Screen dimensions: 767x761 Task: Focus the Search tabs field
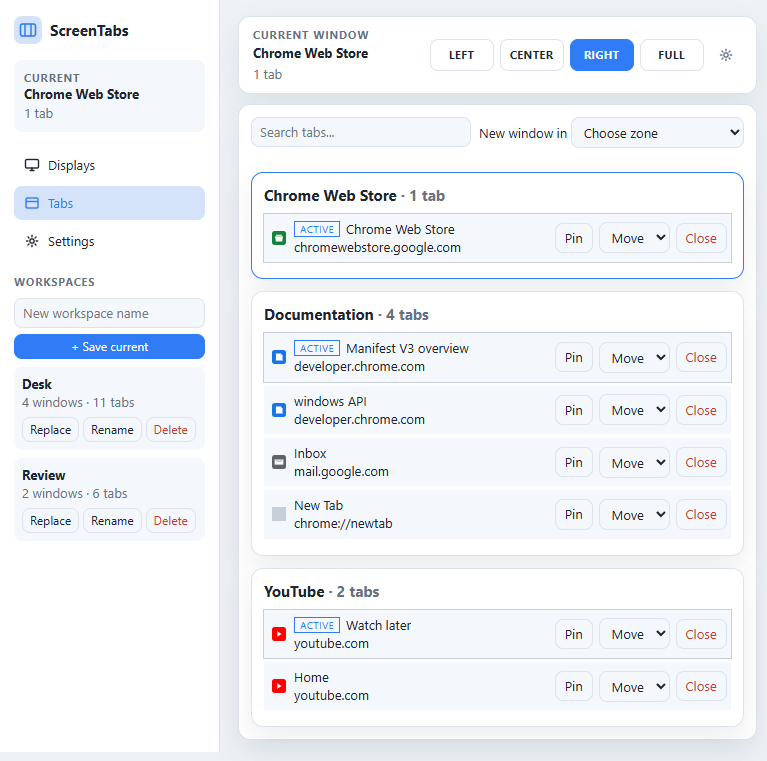pyautogui.click(x=361, y=132)
